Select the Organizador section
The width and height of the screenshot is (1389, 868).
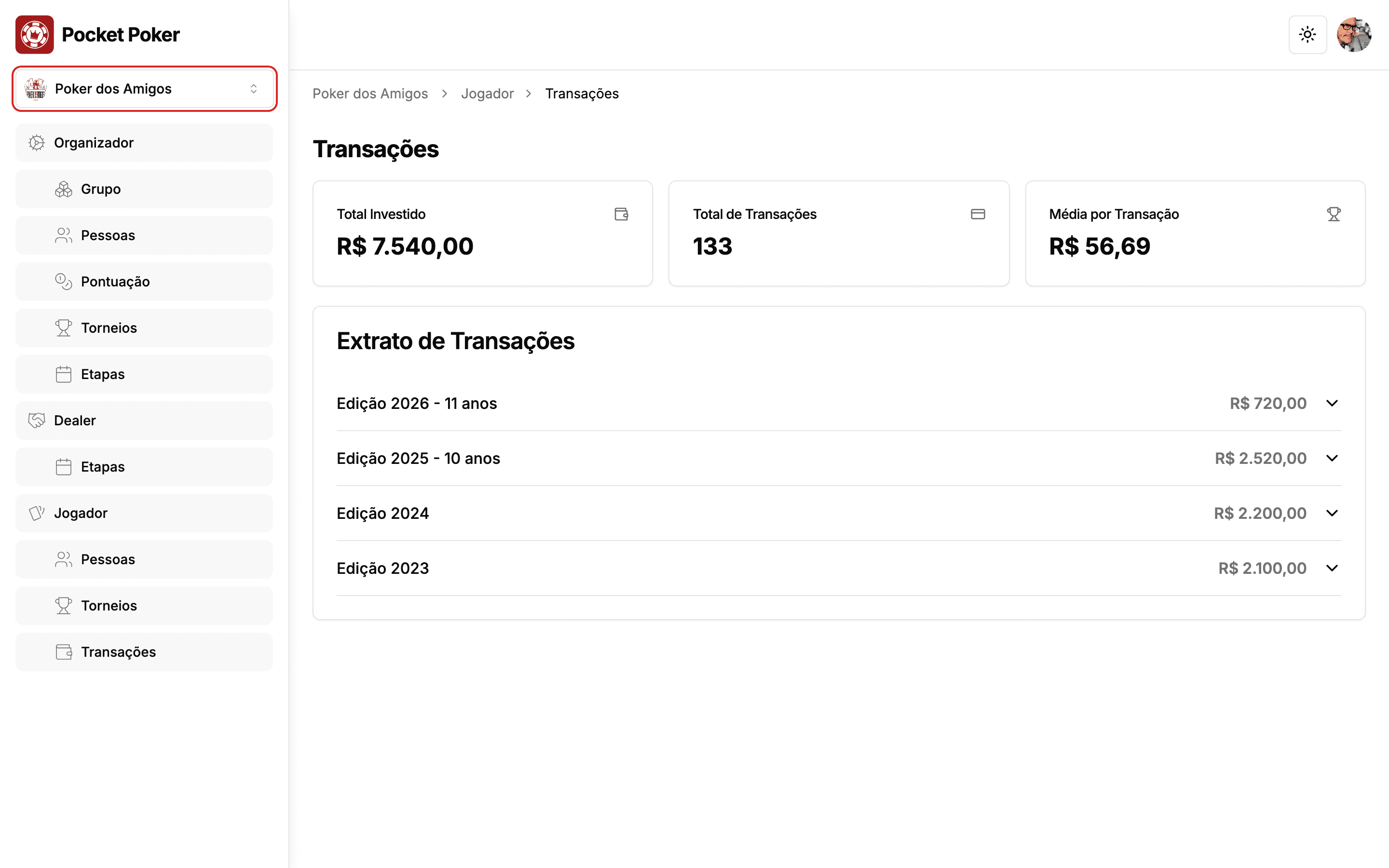pos(144,143)
